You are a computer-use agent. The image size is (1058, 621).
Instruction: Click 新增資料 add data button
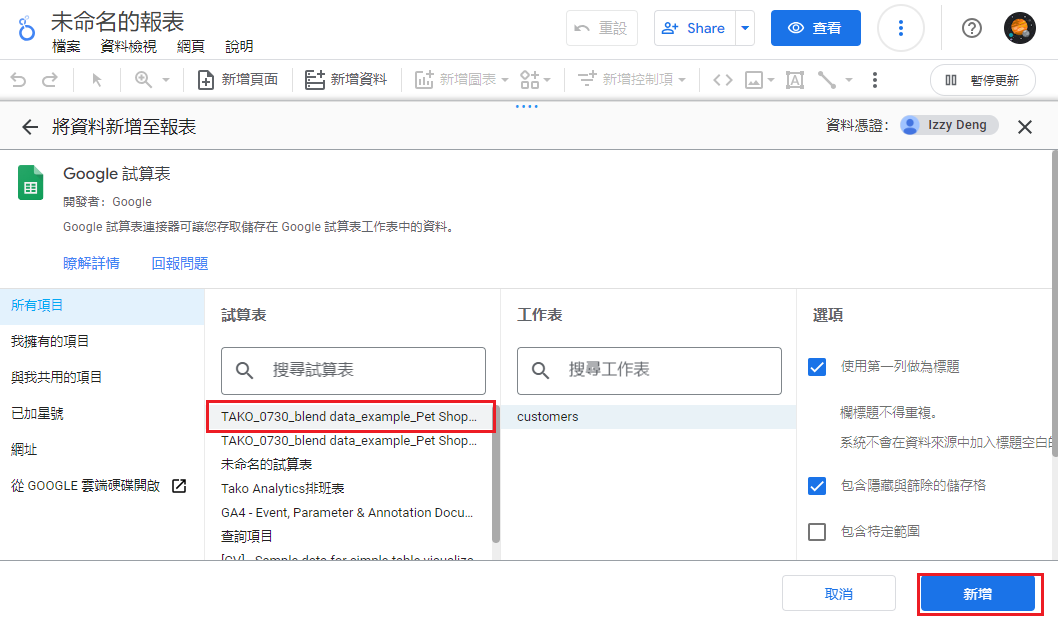(x=346, y=80)
